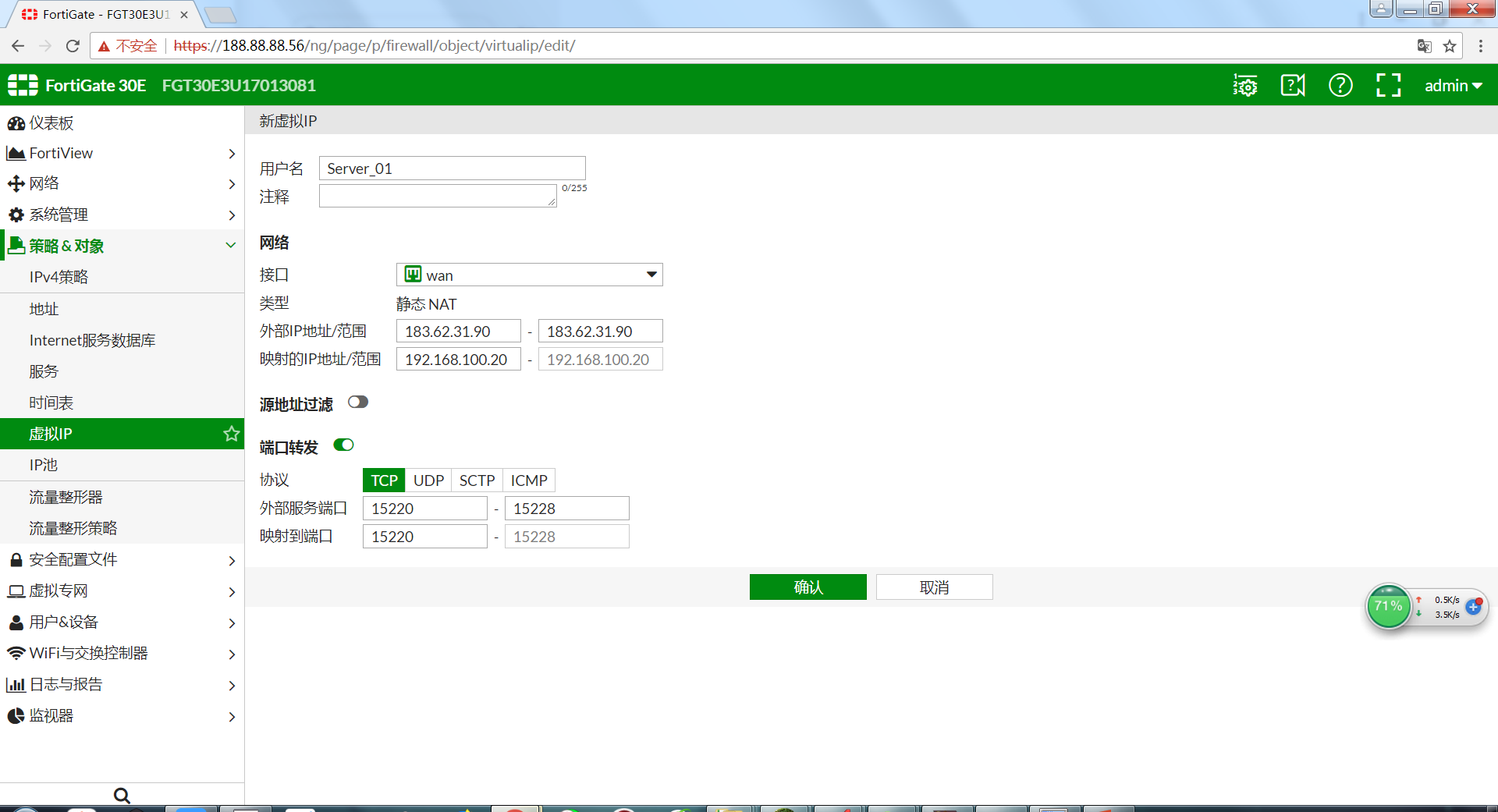
Task: Open the Chrome three-dot menu
Action: (1480, 46)
